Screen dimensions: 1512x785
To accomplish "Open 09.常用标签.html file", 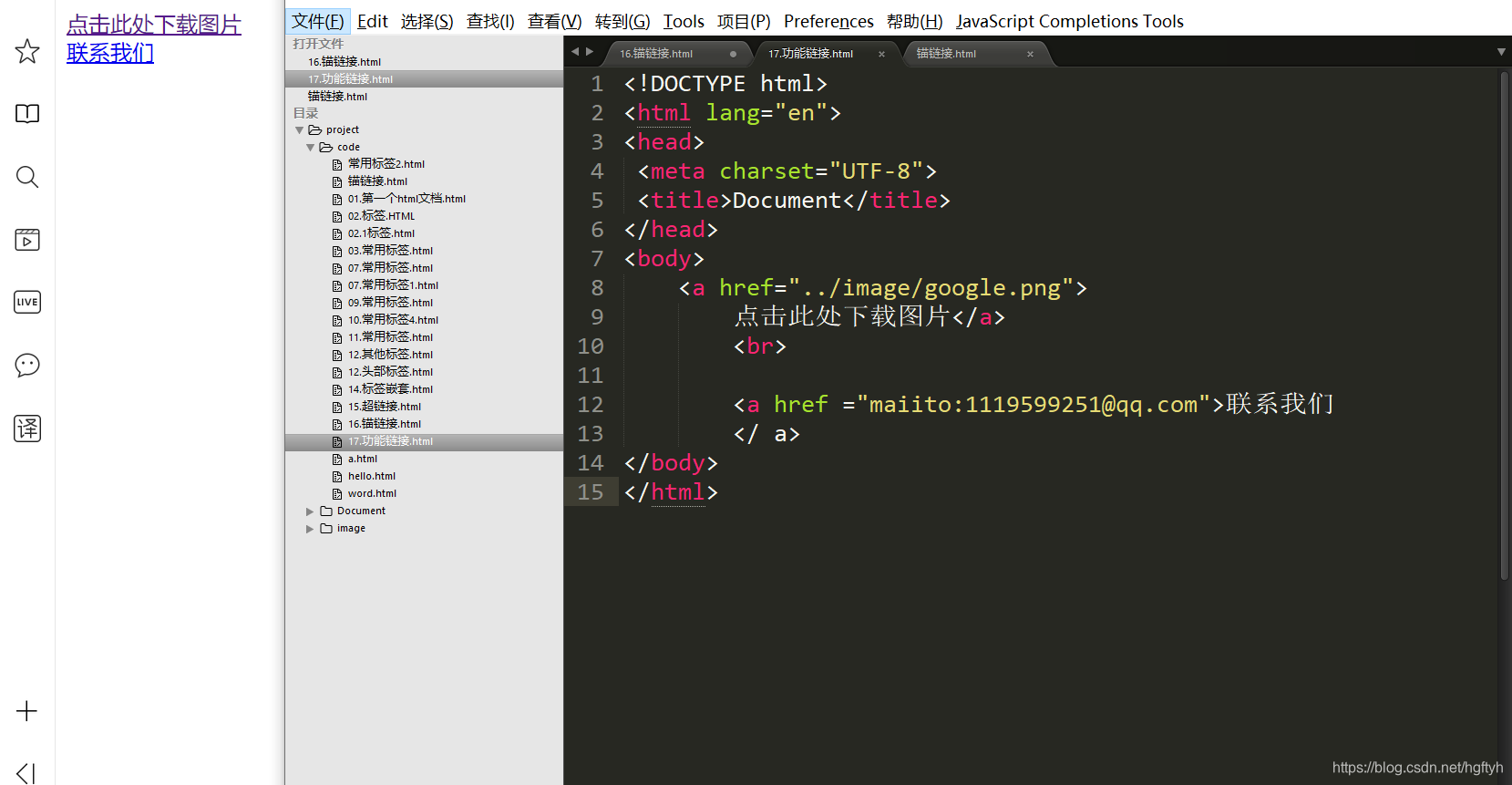I will coord(390,303).
